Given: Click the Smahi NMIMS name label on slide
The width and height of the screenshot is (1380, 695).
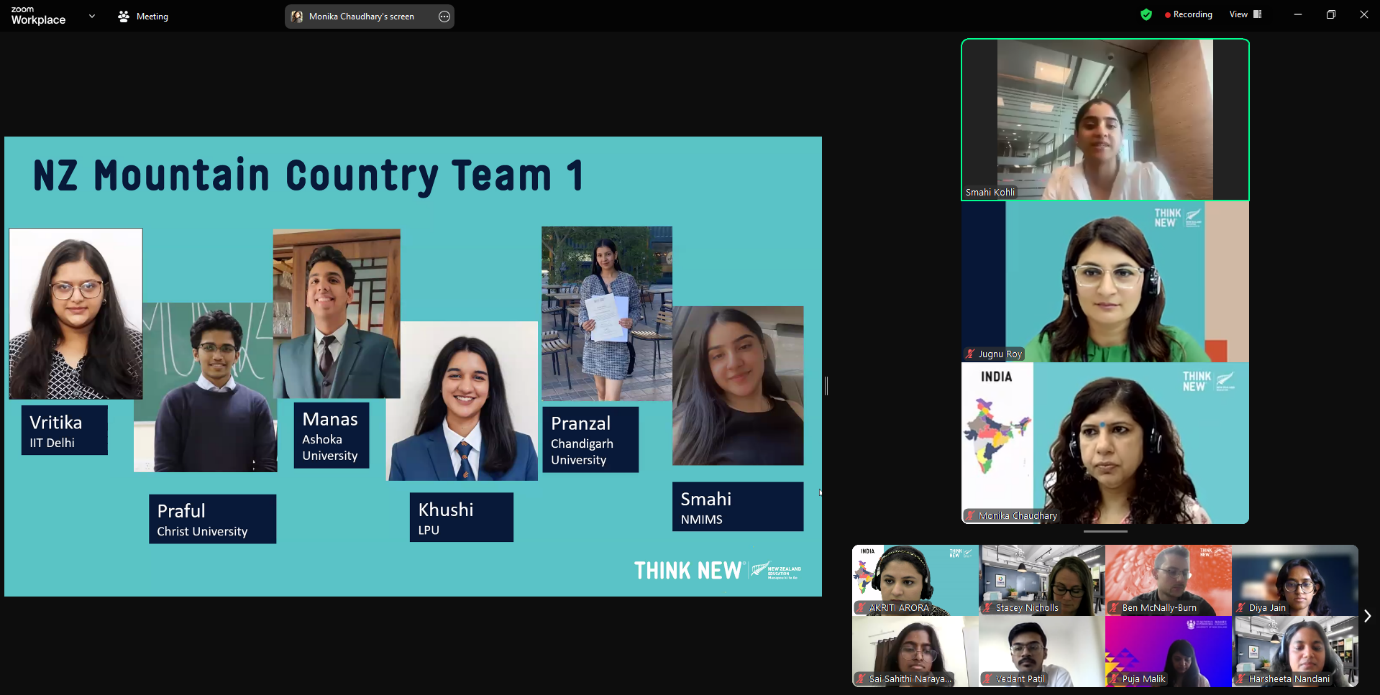Looking at the screenshot, I should [x=737, y=507].
